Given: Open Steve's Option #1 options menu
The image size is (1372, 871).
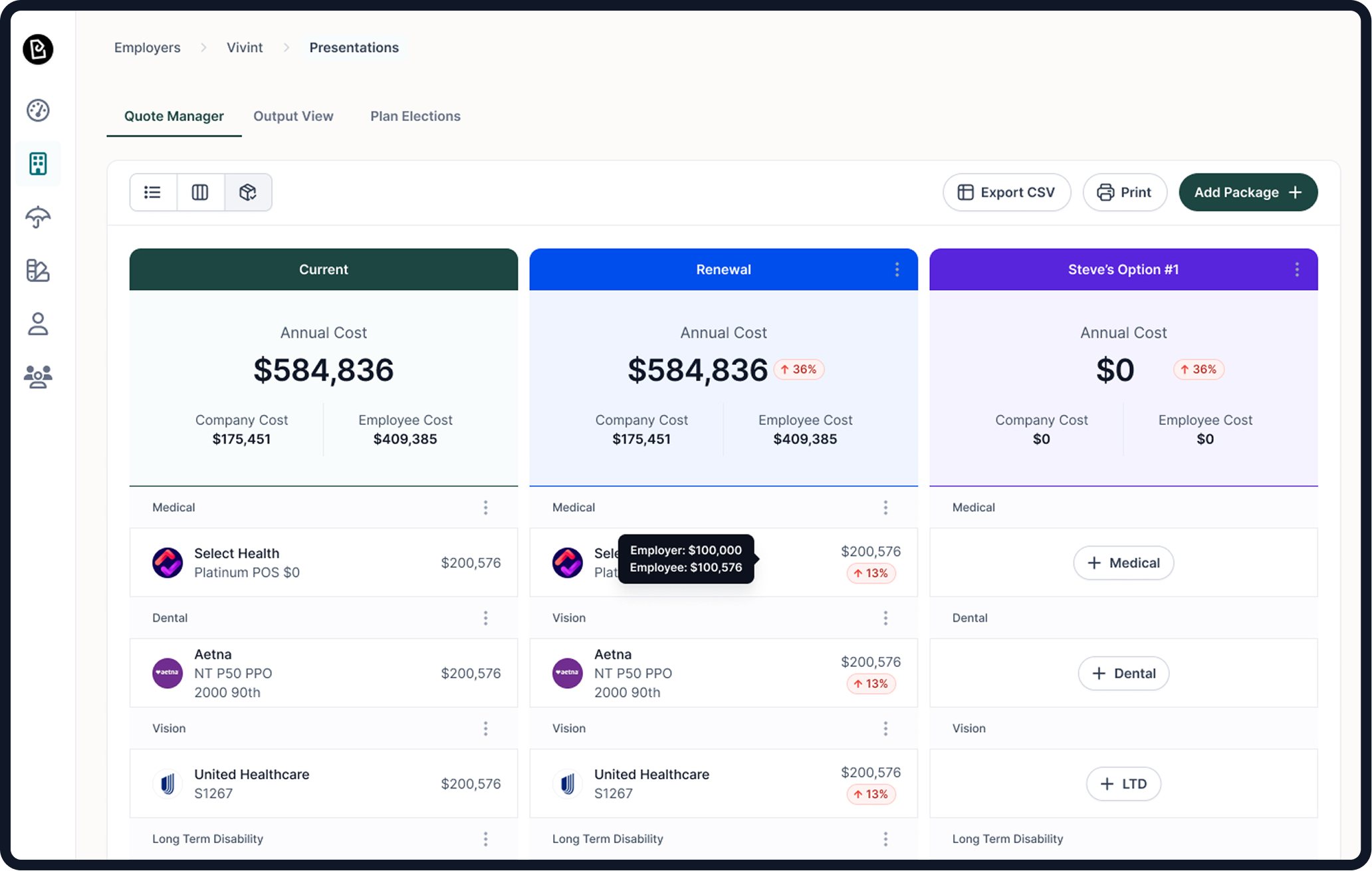Looking at the screenshot, I should coord(1296,269).
